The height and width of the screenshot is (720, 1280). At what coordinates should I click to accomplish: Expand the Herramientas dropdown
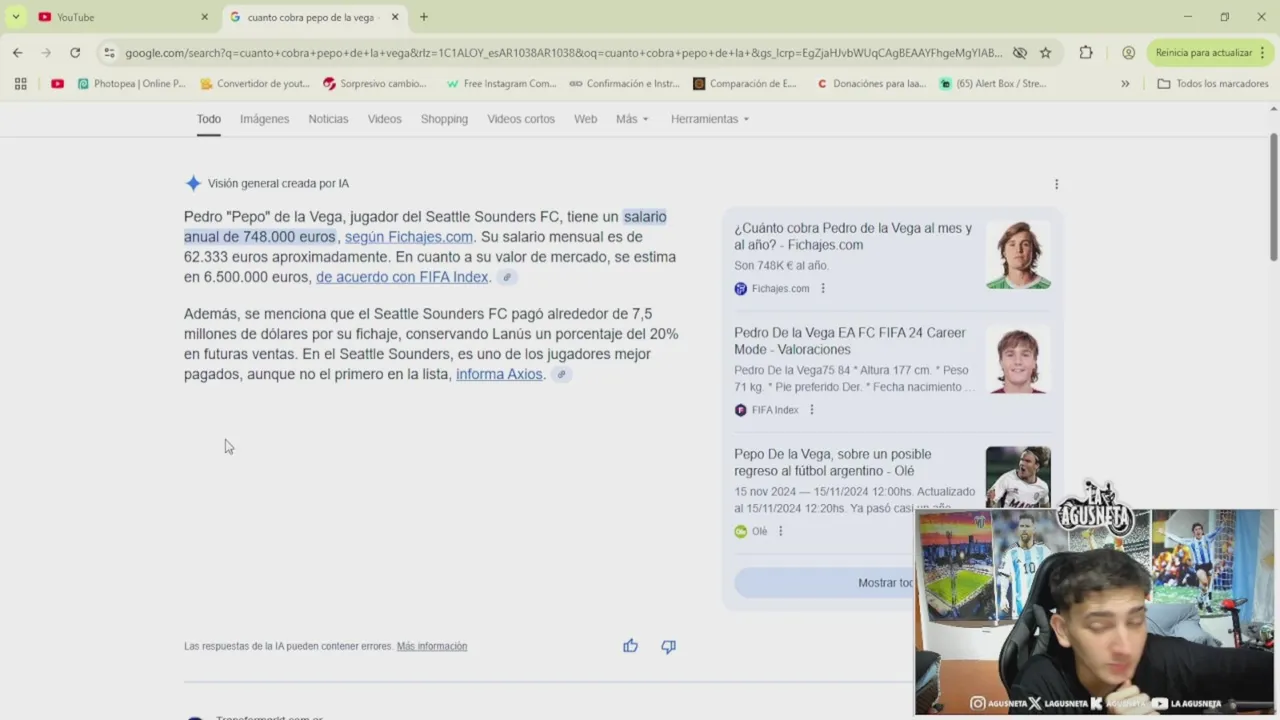coord(710,119)
